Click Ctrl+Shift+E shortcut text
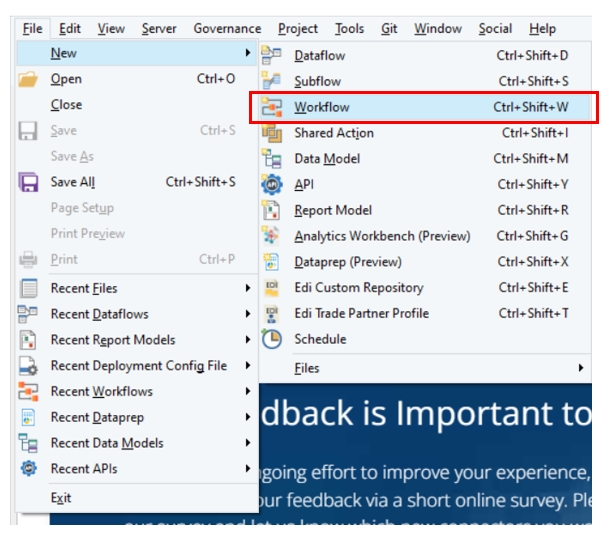613x542 pixels. click(533, 287)
